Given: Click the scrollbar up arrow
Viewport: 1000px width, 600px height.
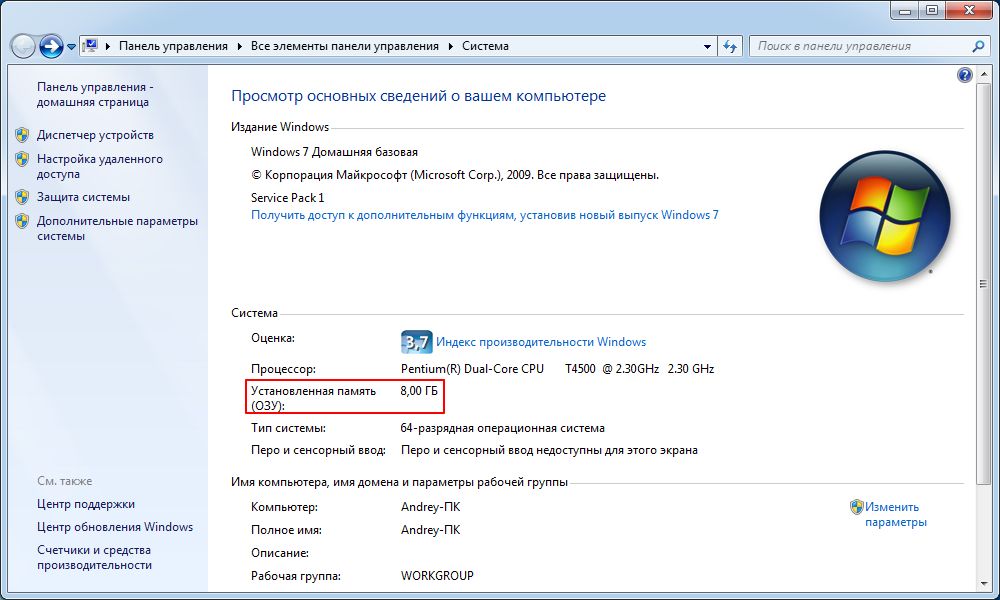Looking at the screenshot, I should tap(983, 73).
